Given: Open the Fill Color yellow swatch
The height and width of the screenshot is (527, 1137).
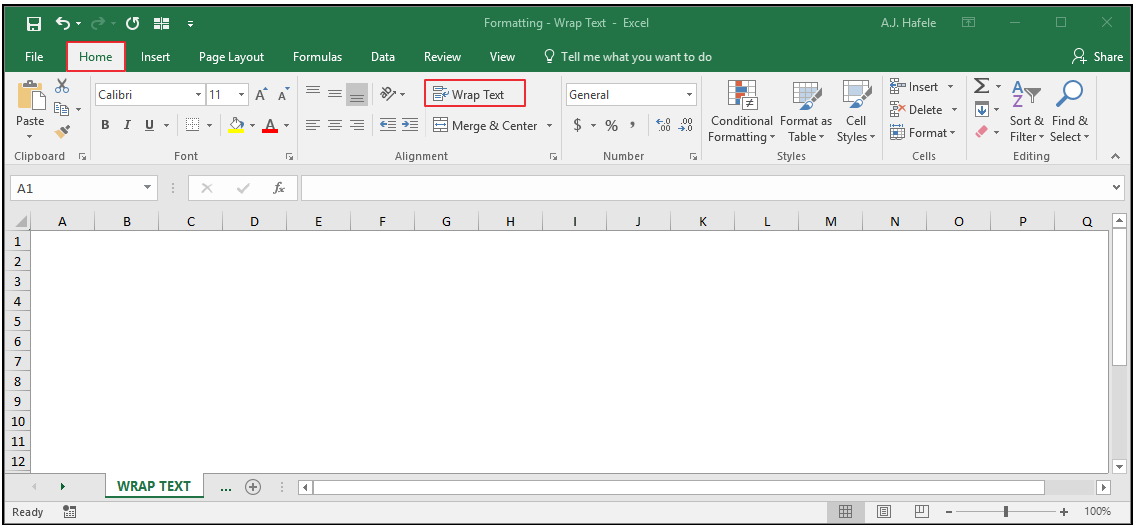Looking at the screenshot, I should point(236,125).
